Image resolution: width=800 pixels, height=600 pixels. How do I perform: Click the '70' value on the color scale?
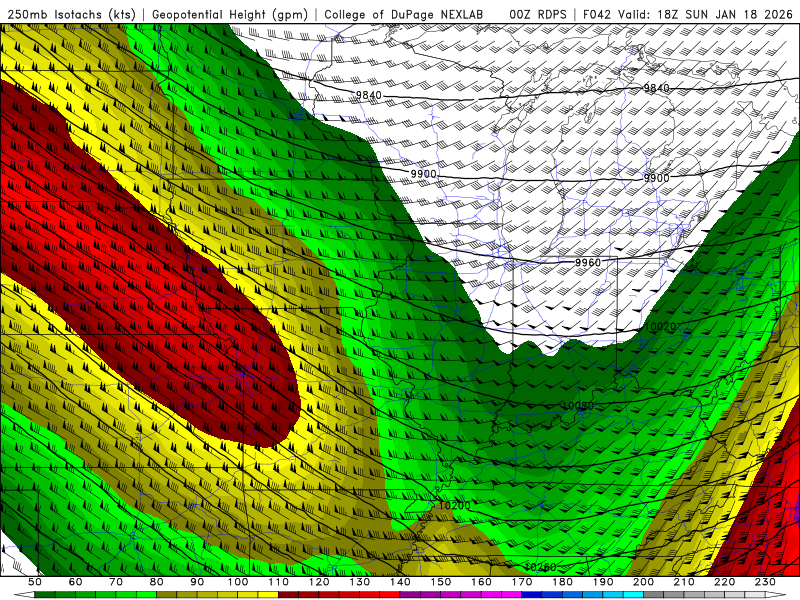(116, 582)
